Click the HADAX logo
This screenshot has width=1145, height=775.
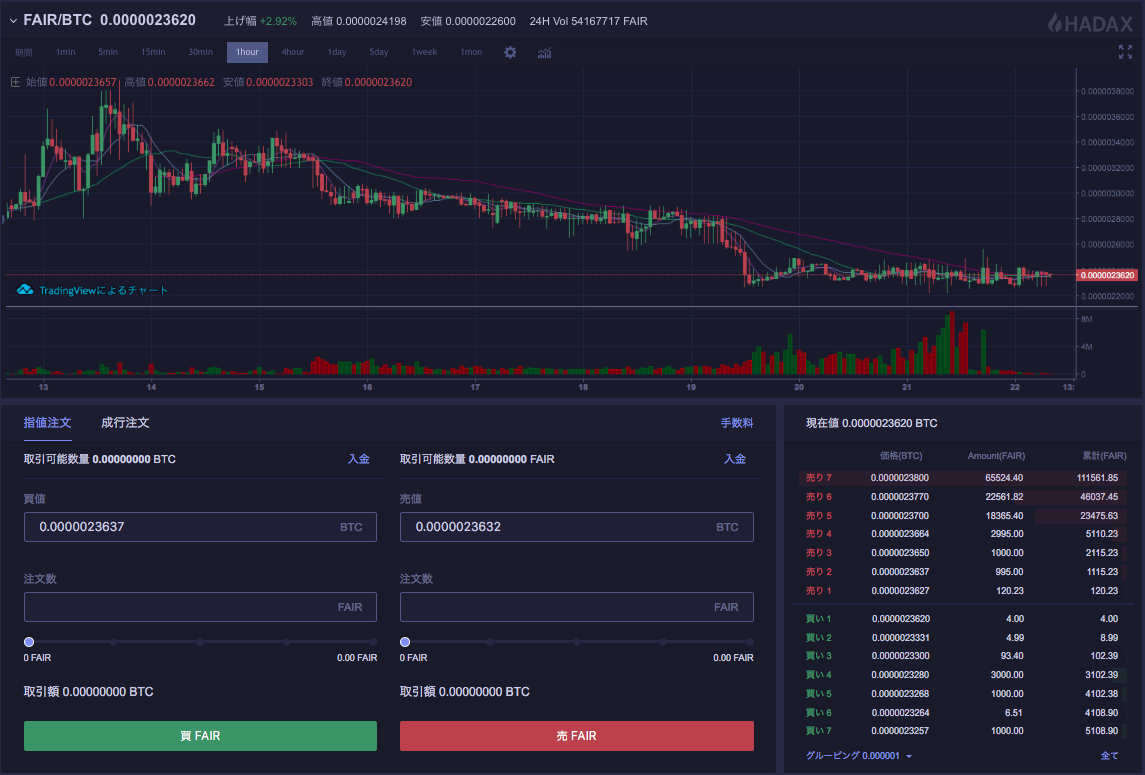point(1090,22)
